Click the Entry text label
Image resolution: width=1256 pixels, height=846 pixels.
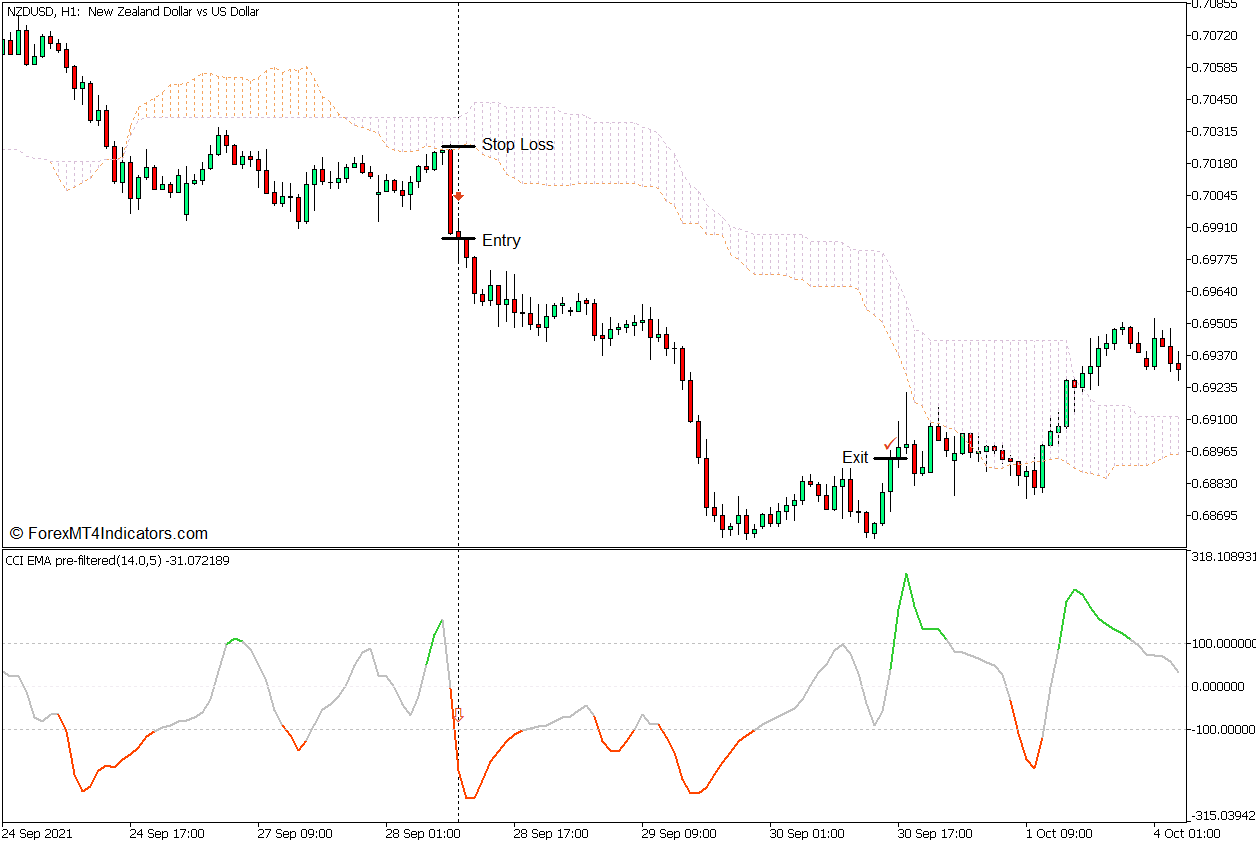point(501,241)
